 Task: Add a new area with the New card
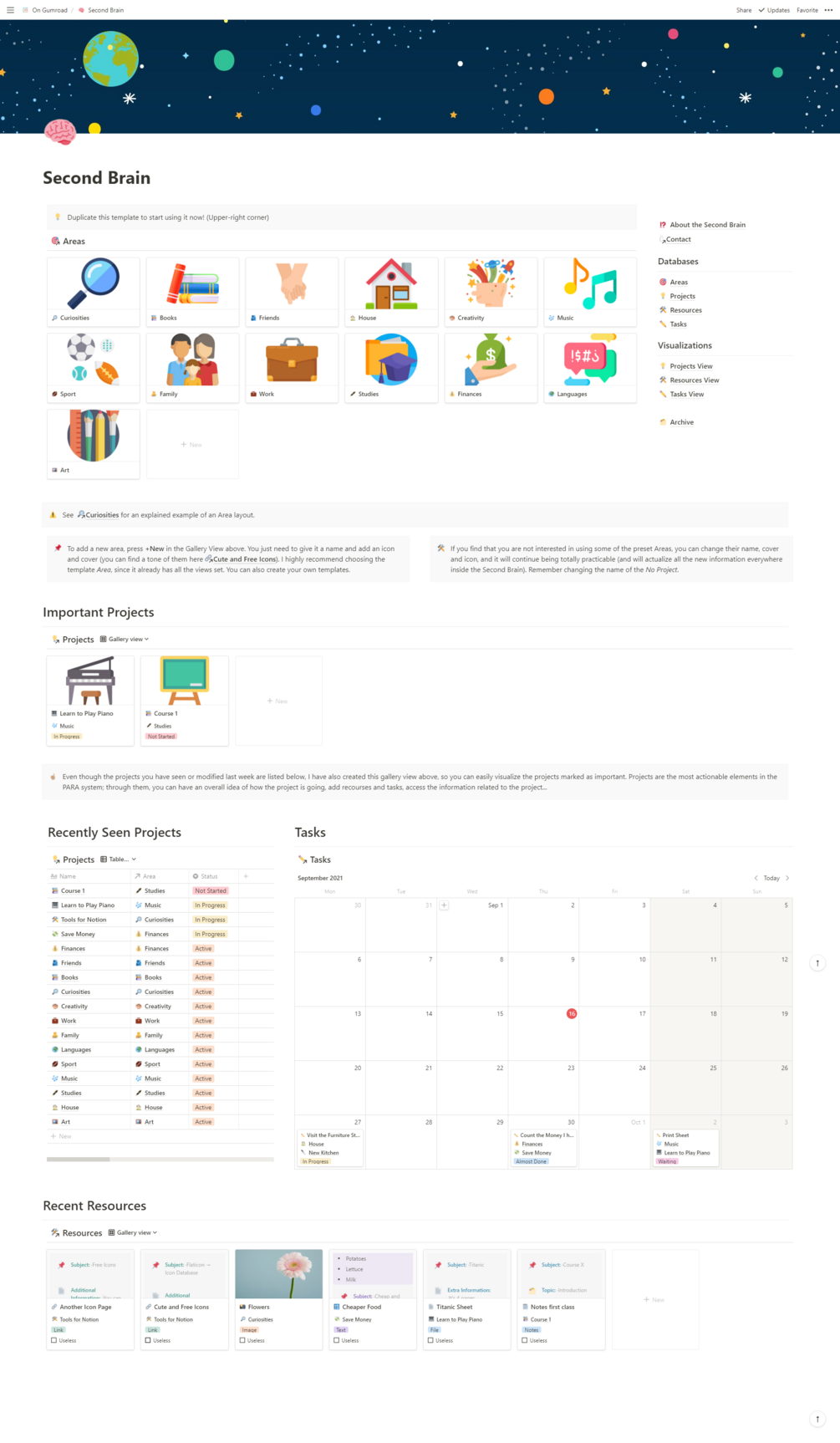coord(192,444)
